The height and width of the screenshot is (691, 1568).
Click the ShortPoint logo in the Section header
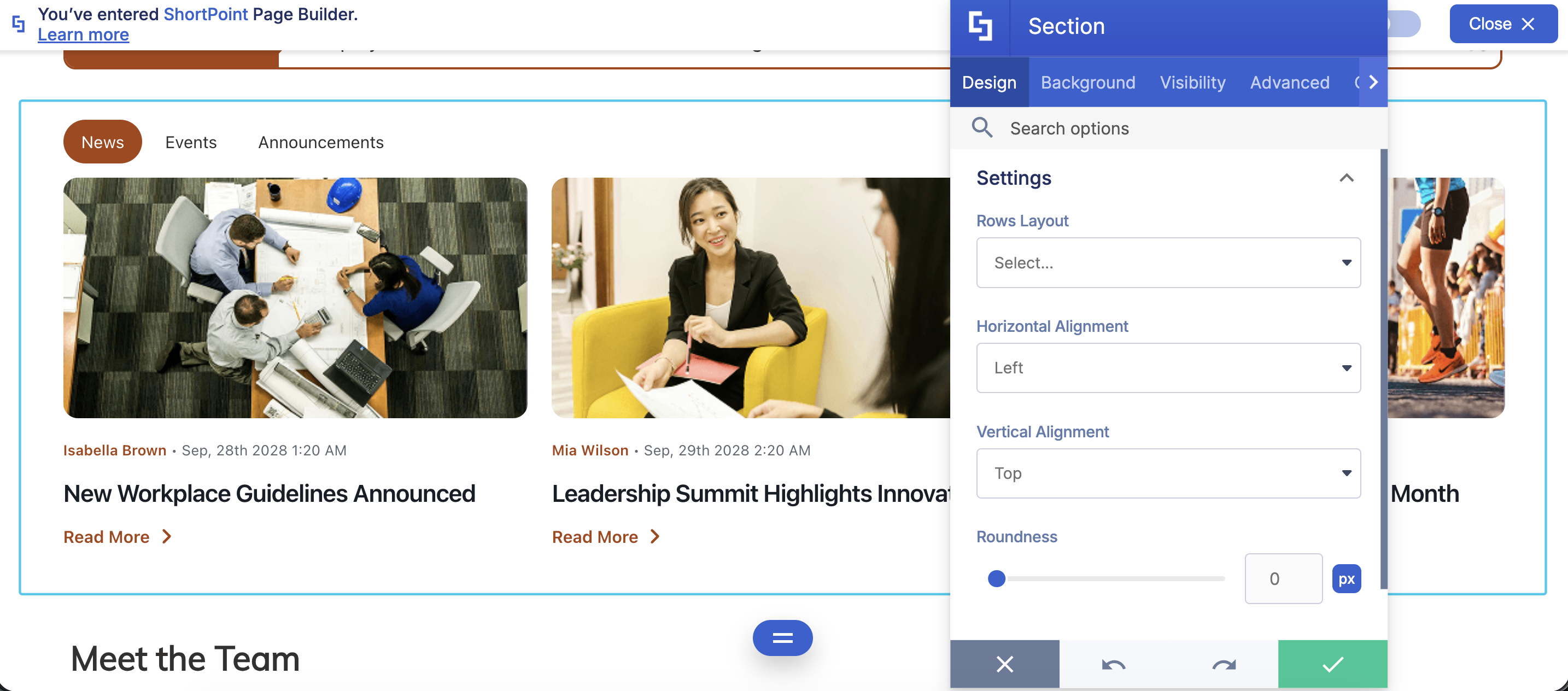[x=980, y=27]
